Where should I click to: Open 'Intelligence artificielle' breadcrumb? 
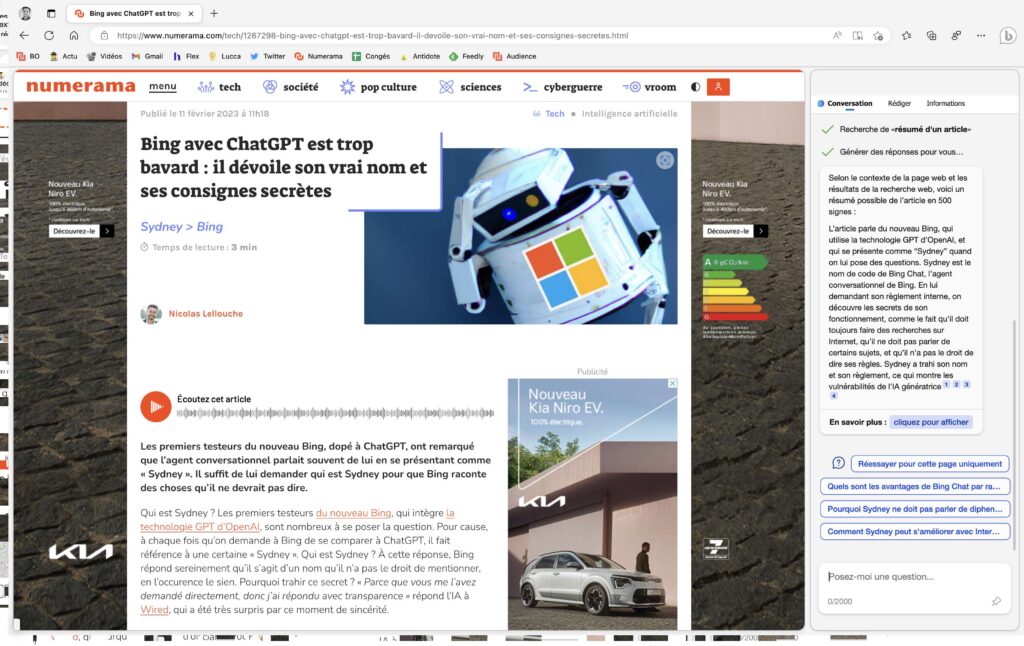click(x=630, y=114)
